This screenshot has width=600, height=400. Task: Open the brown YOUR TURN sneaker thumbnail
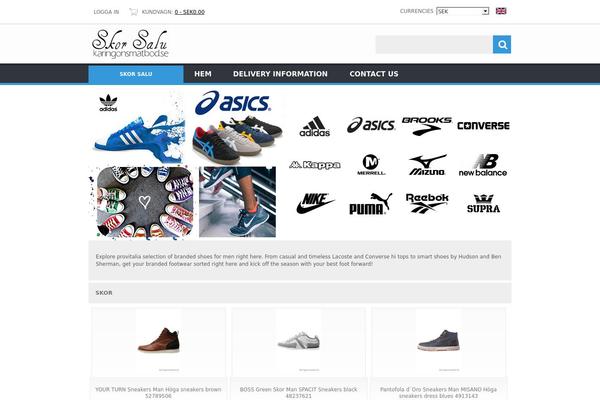pos(158,340)
